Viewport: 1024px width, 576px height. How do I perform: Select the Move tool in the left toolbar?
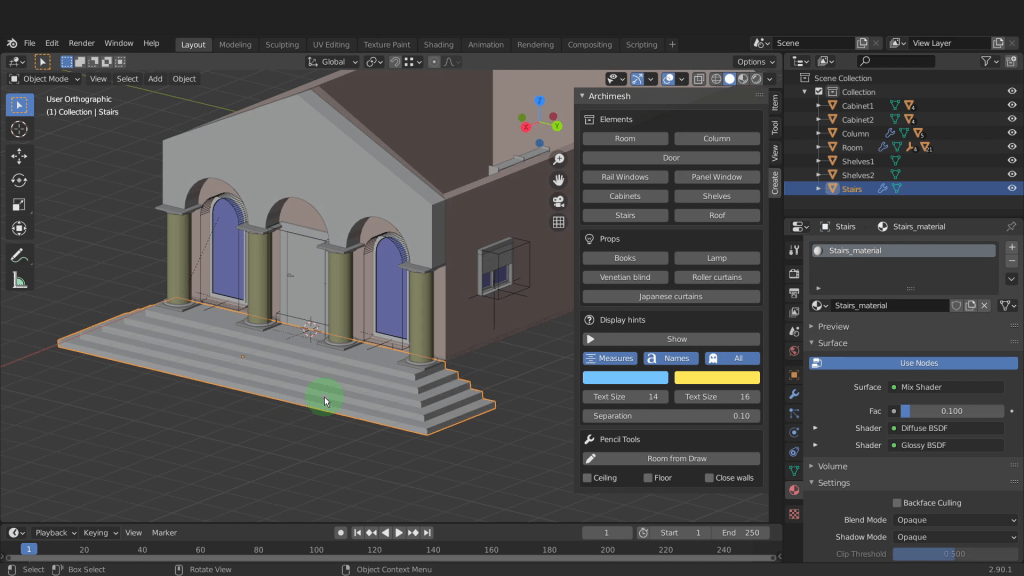[19, 155]
